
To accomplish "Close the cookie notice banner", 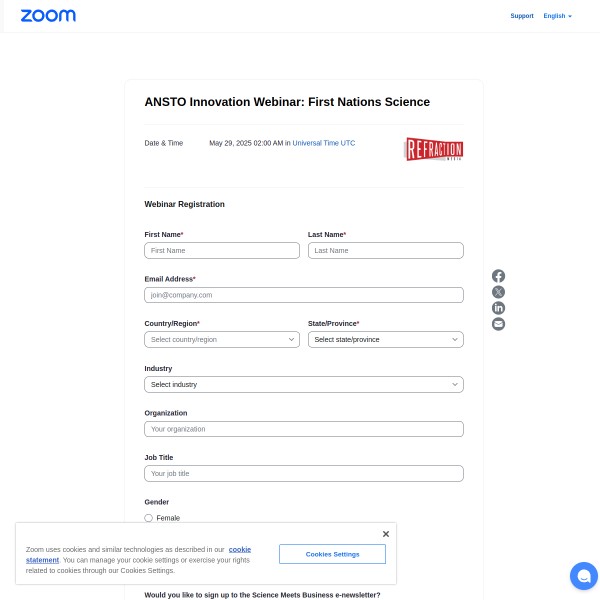I will 386,534.
